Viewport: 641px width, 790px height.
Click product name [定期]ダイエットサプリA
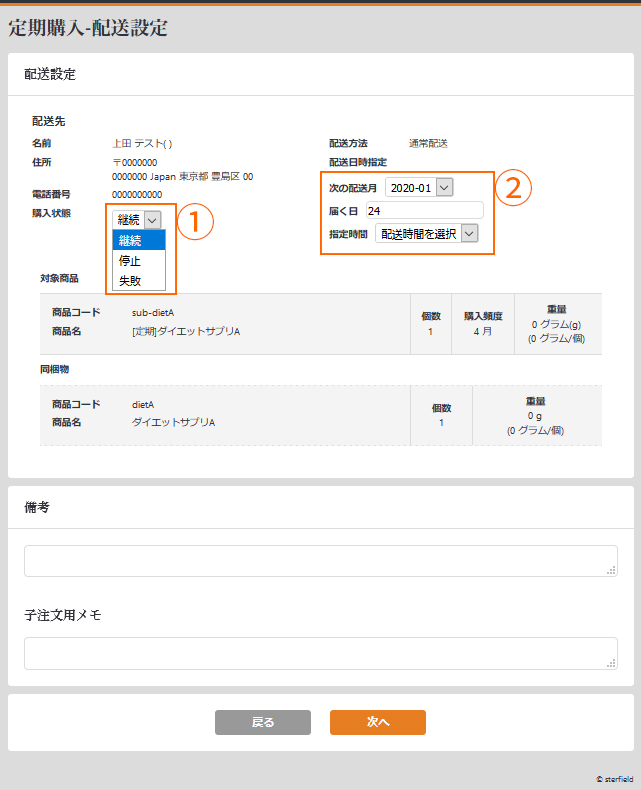coord(186,331)
